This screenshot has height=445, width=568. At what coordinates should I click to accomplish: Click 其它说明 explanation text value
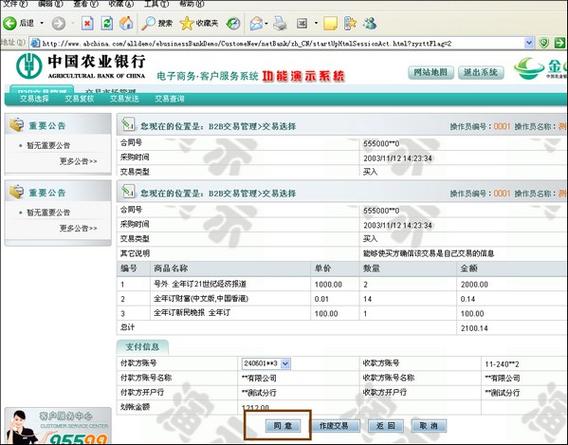[429, 253]
